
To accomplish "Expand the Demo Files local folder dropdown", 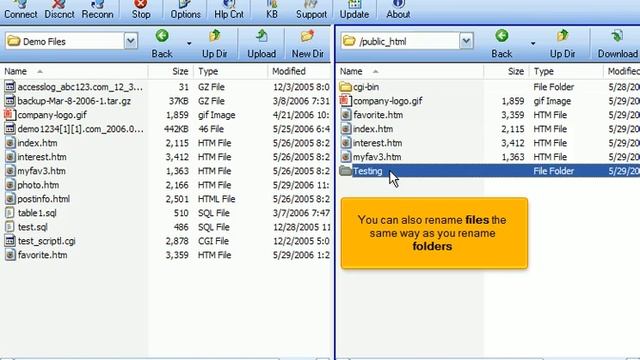I will 131,41.
